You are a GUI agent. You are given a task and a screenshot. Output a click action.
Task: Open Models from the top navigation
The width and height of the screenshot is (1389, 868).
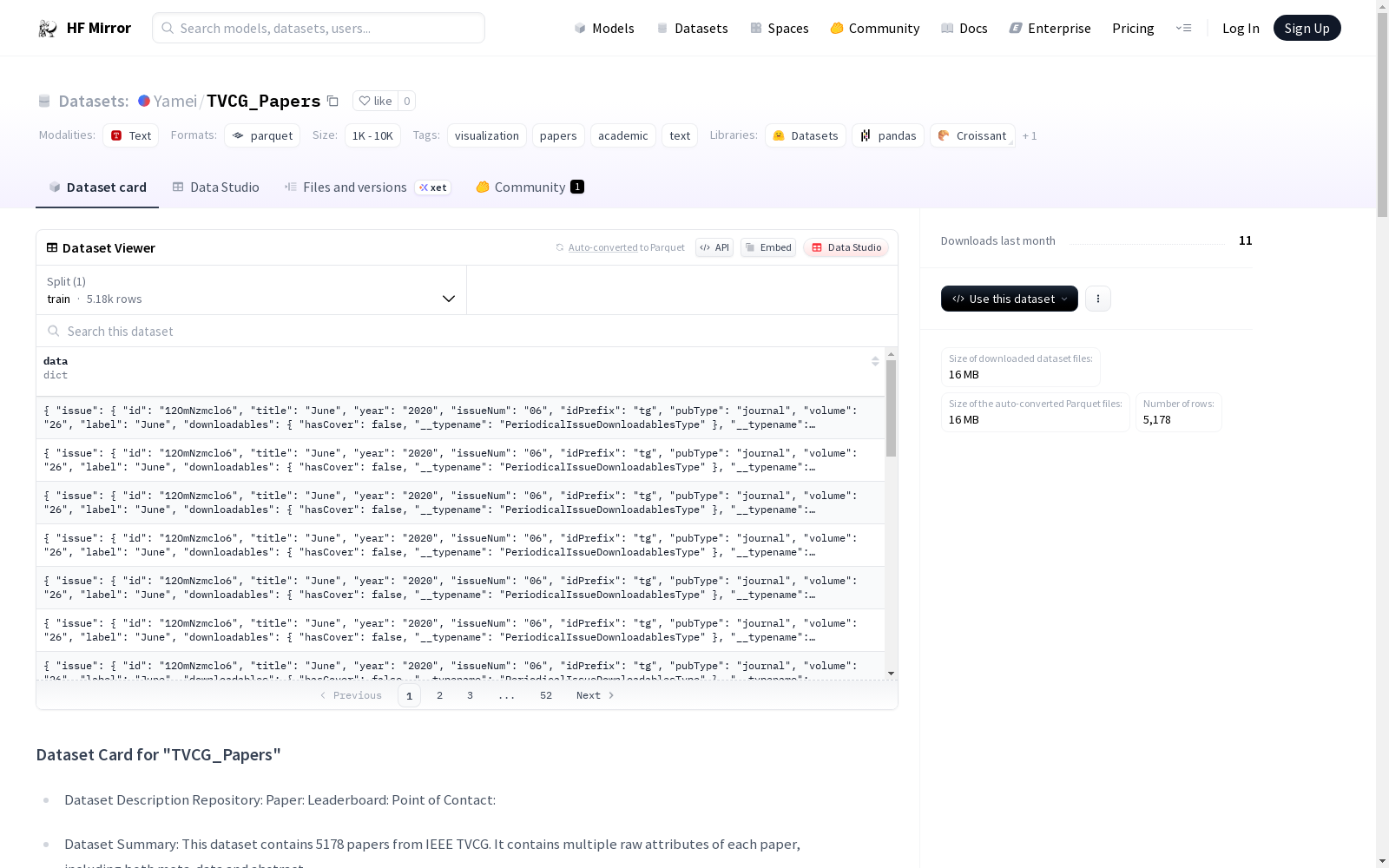604,28
